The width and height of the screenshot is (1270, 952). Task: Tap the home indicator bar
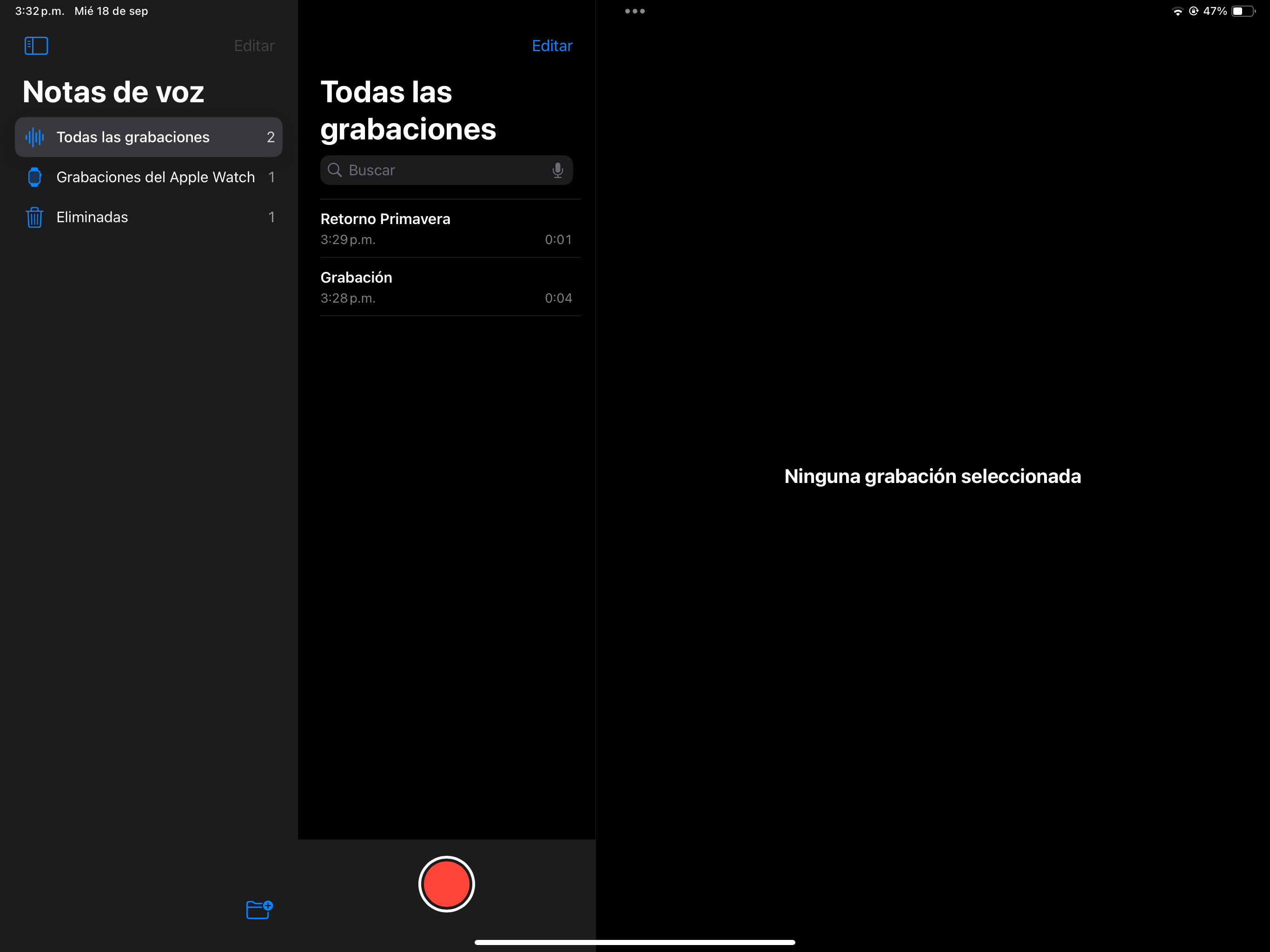coord(635,942)
